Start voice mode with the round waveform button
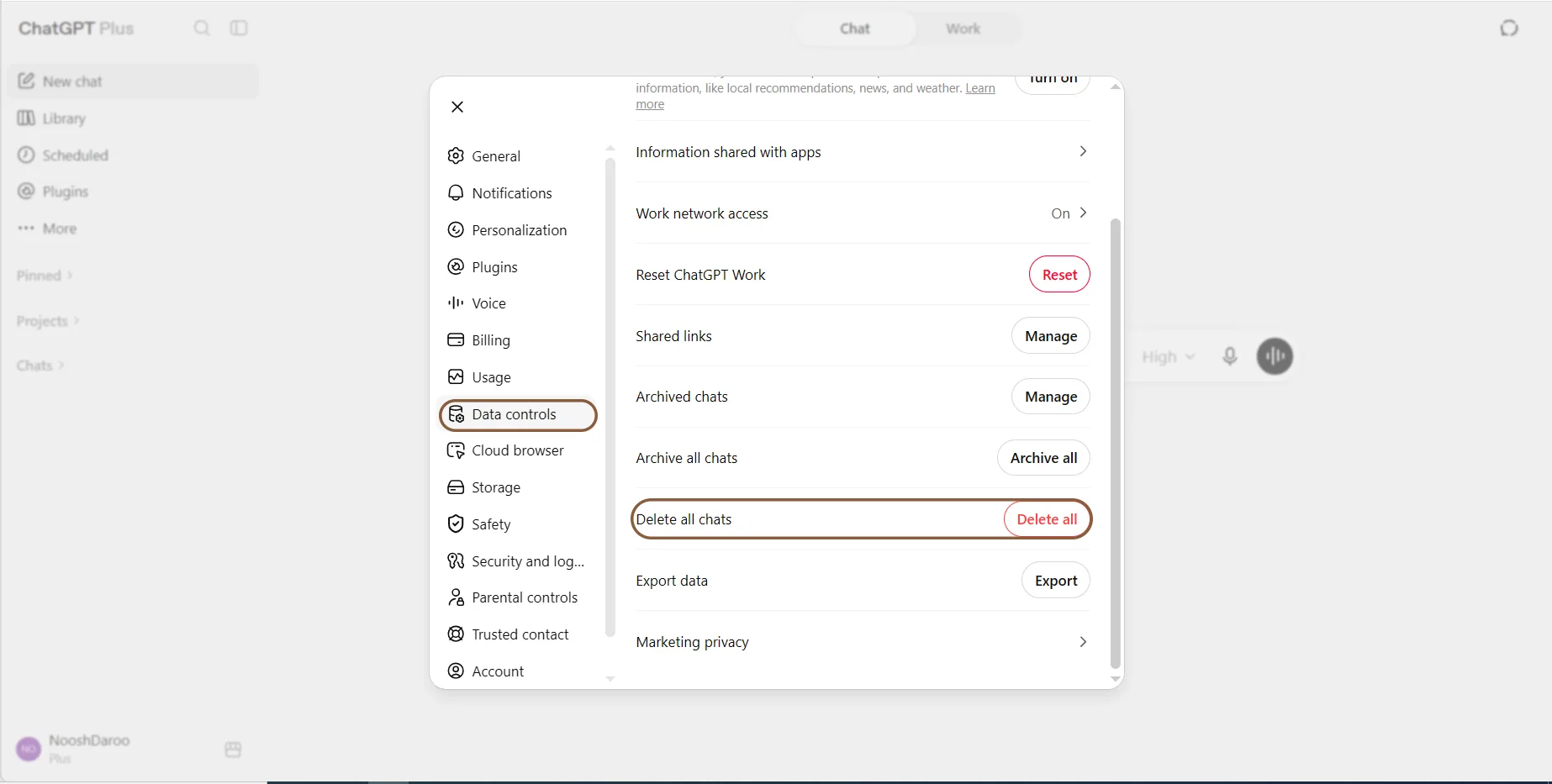Screen dimensions: 1552x784 [1275, 356]
